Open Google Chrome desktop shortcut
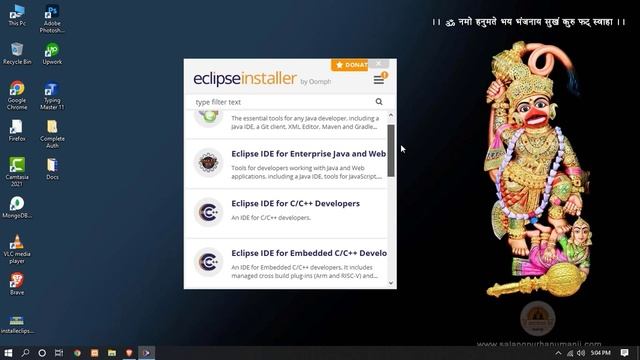This screenshot has width=640, height=360. [x=17, y=96]
